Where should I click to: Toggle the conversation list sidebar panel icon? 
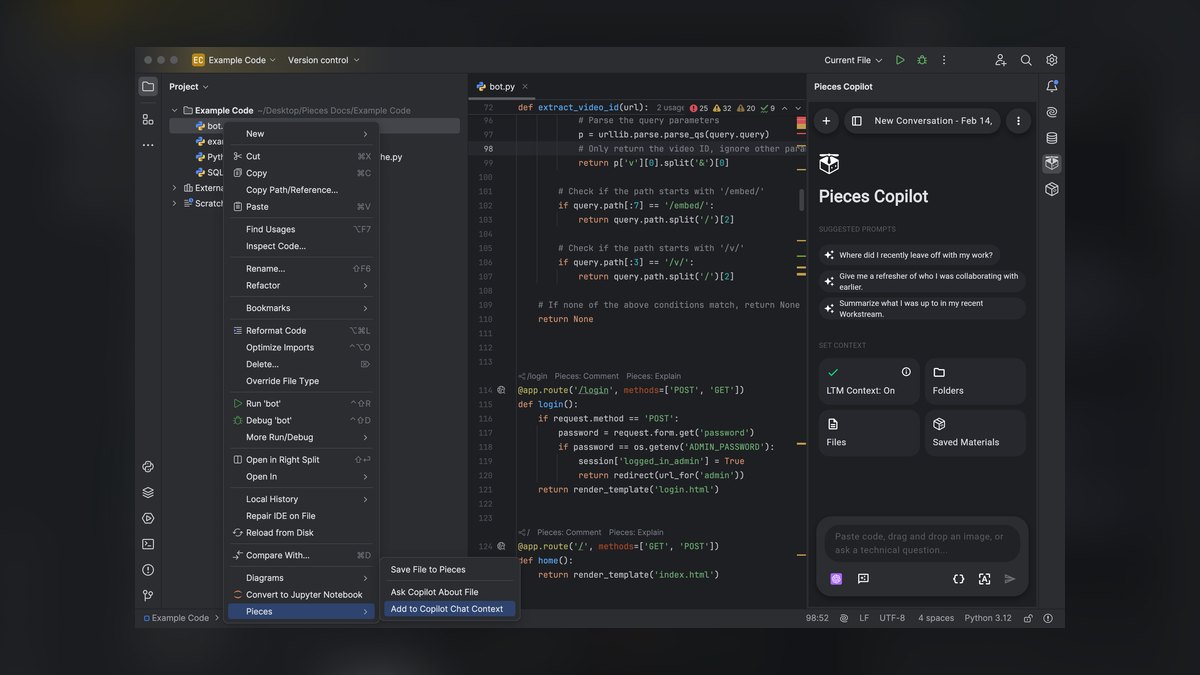857,121
